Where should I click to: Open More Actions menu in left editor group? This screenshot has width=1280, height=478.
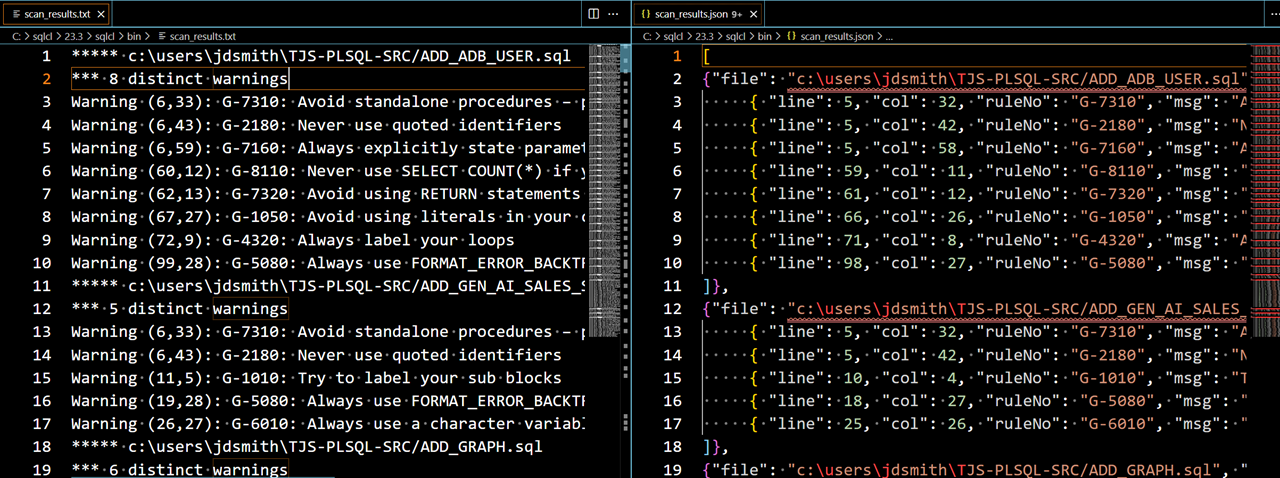(614, 14)
